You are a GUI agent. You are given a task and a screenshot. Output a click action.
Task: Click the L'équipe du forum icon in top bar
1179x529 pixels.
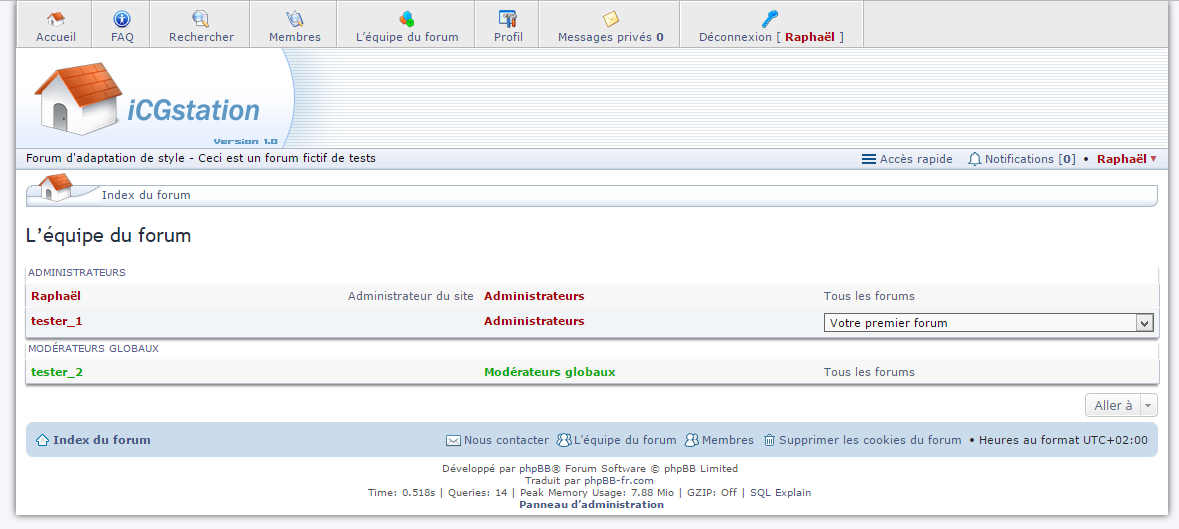[x=407, y=18]
